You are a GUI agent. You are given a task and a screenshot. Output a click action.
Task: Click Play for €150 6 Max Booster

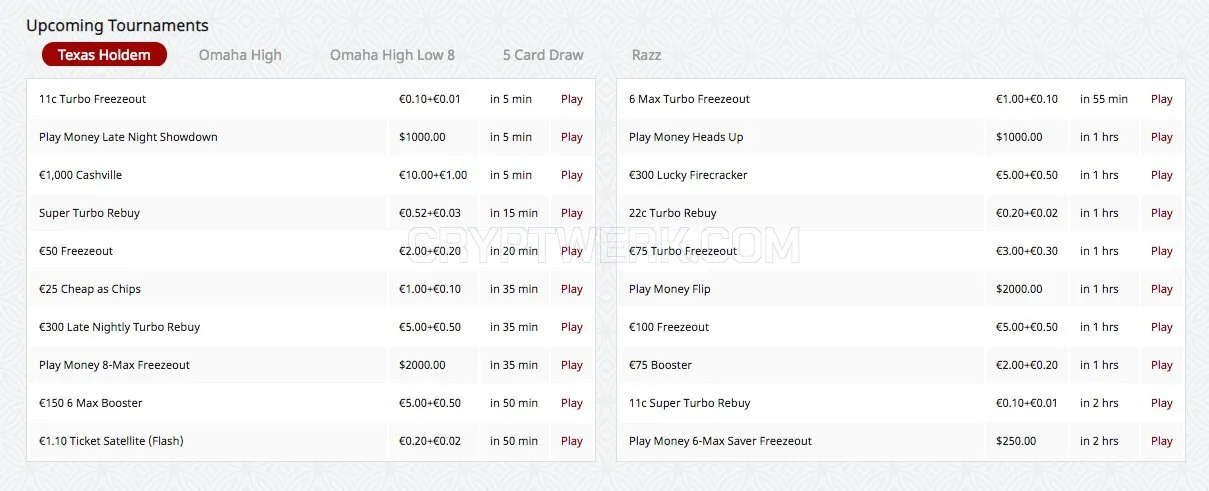pos(572,403)
